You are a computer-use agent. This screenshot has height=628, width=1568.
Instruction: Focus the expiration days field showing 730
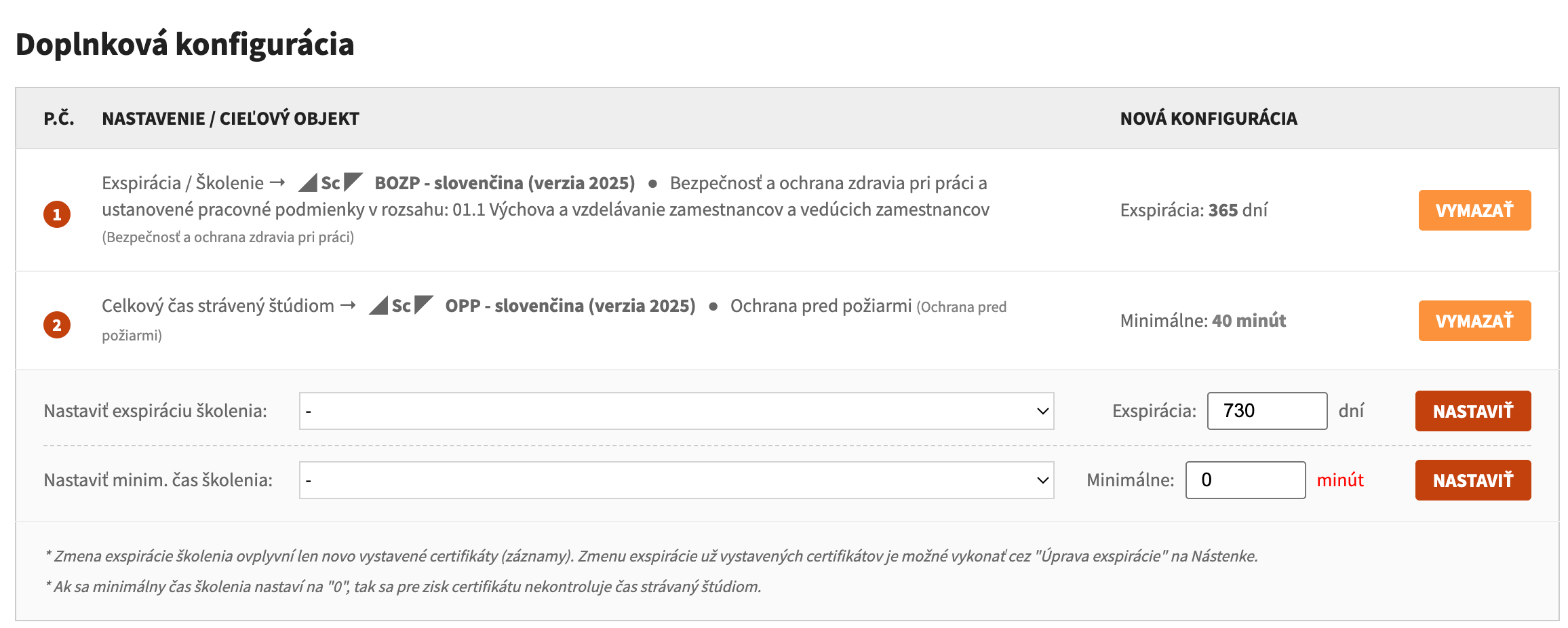pyautogui.click(x=1267, y=411)
